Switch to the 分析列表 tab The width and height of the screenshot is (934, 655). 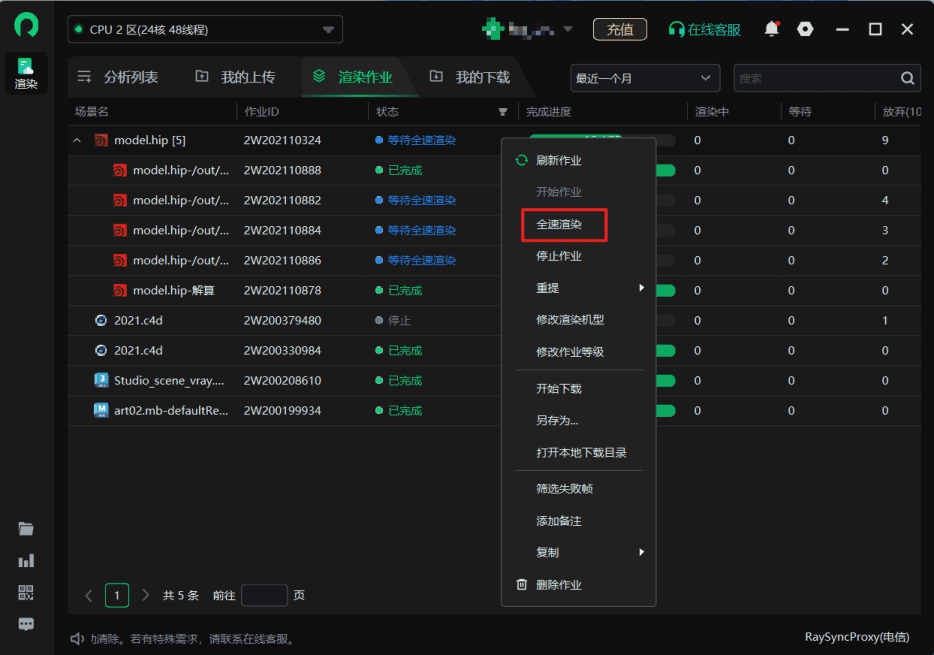[119, 77]
